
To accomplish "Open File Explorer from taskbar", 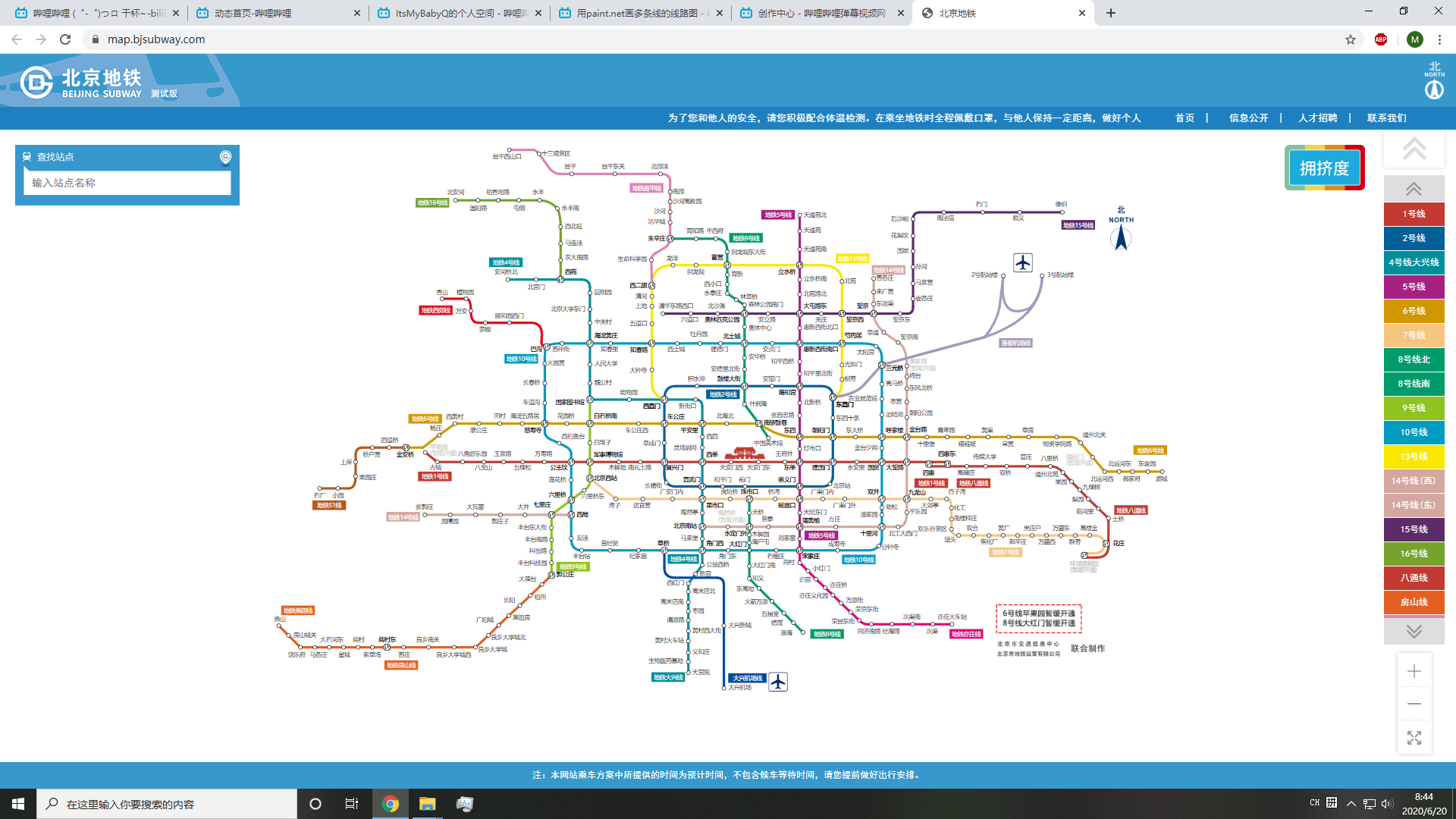I will pos(428,804).
